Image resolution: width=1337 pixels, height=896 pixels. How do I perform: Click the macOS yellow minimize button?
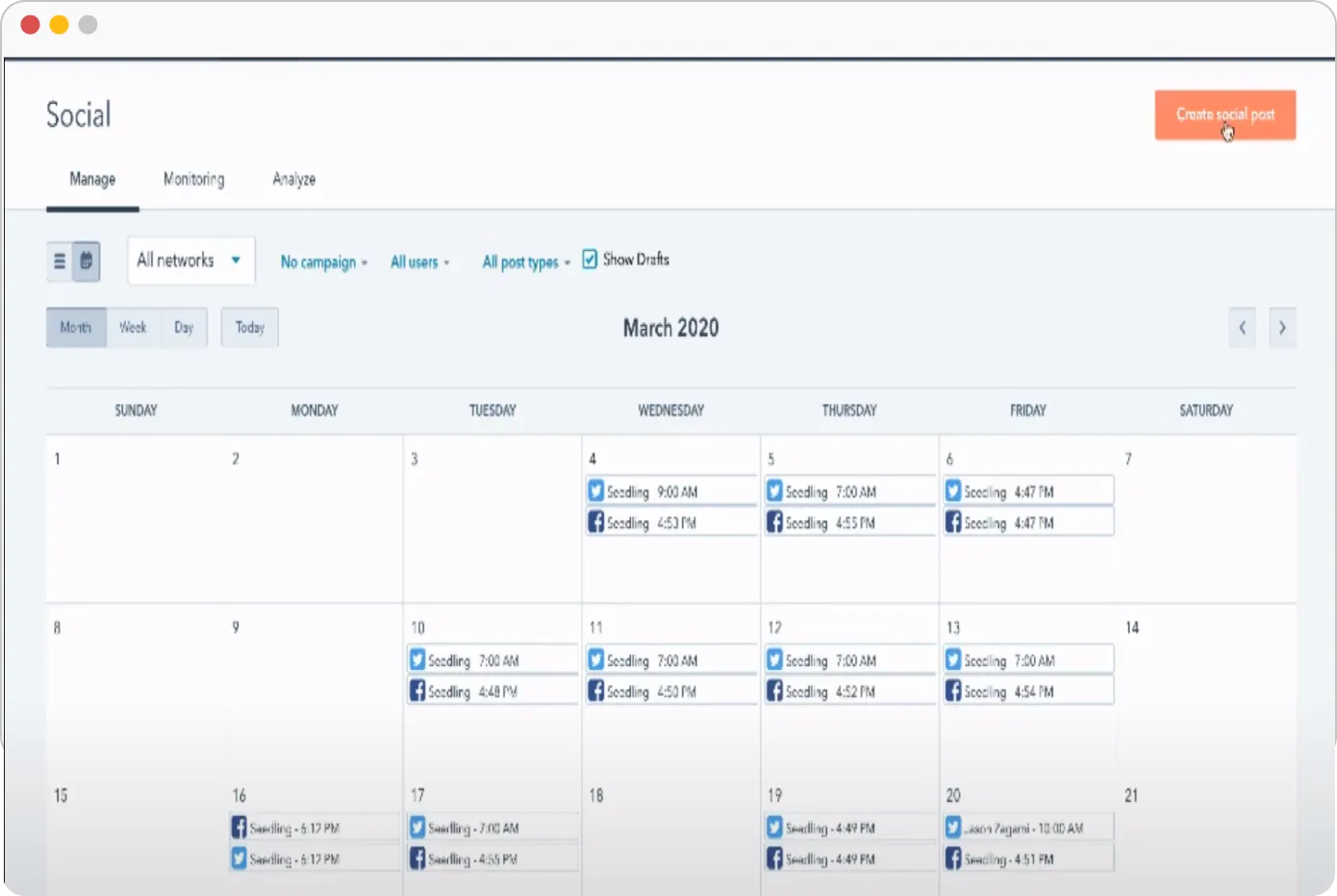point(59,25)
